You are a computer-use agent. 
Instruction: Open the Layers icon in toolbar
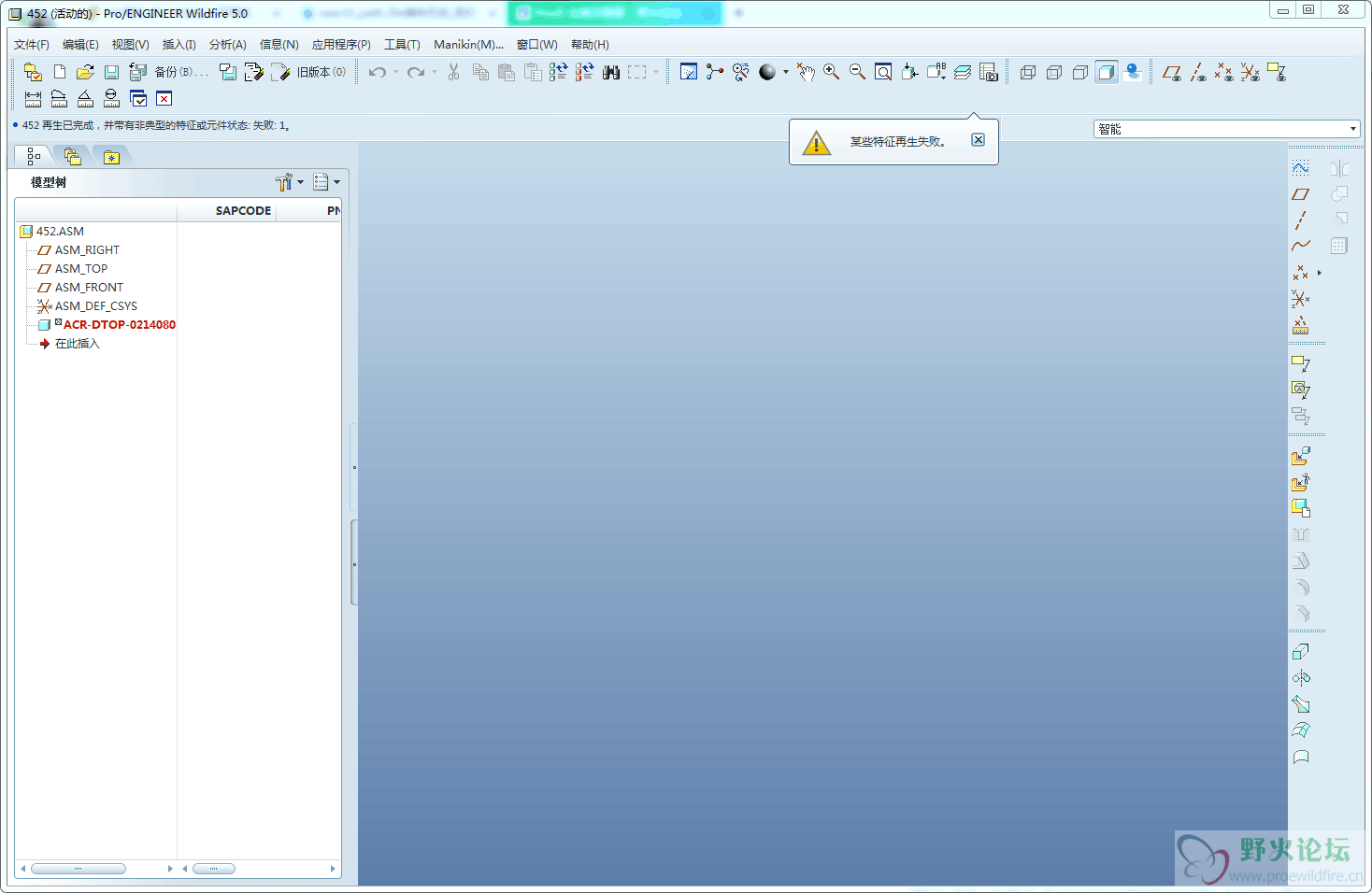pos(963,72)
